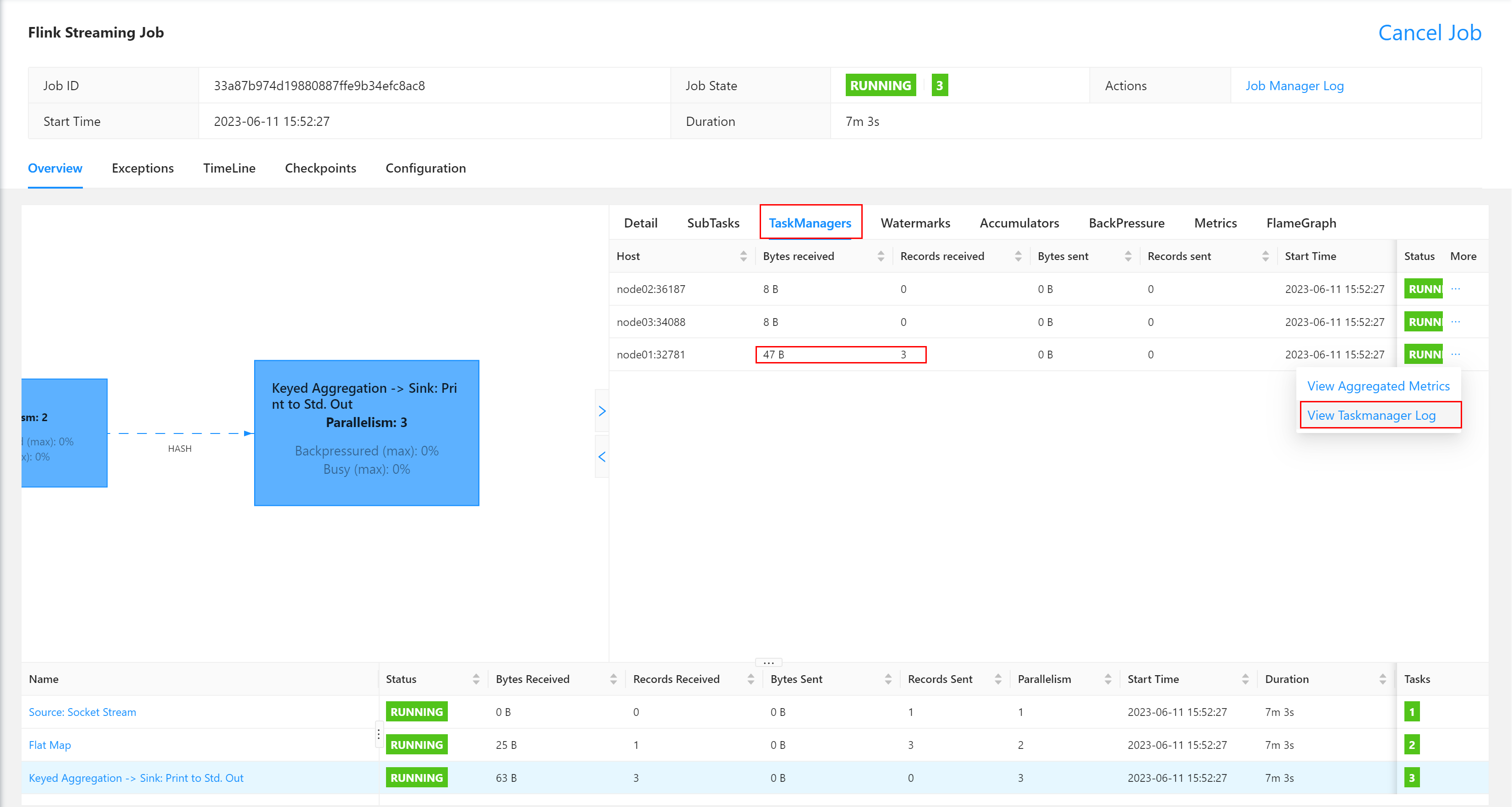The image size is (1512, 807).
Task: Click the left chevron panel arrow
Action: [602, 457]
